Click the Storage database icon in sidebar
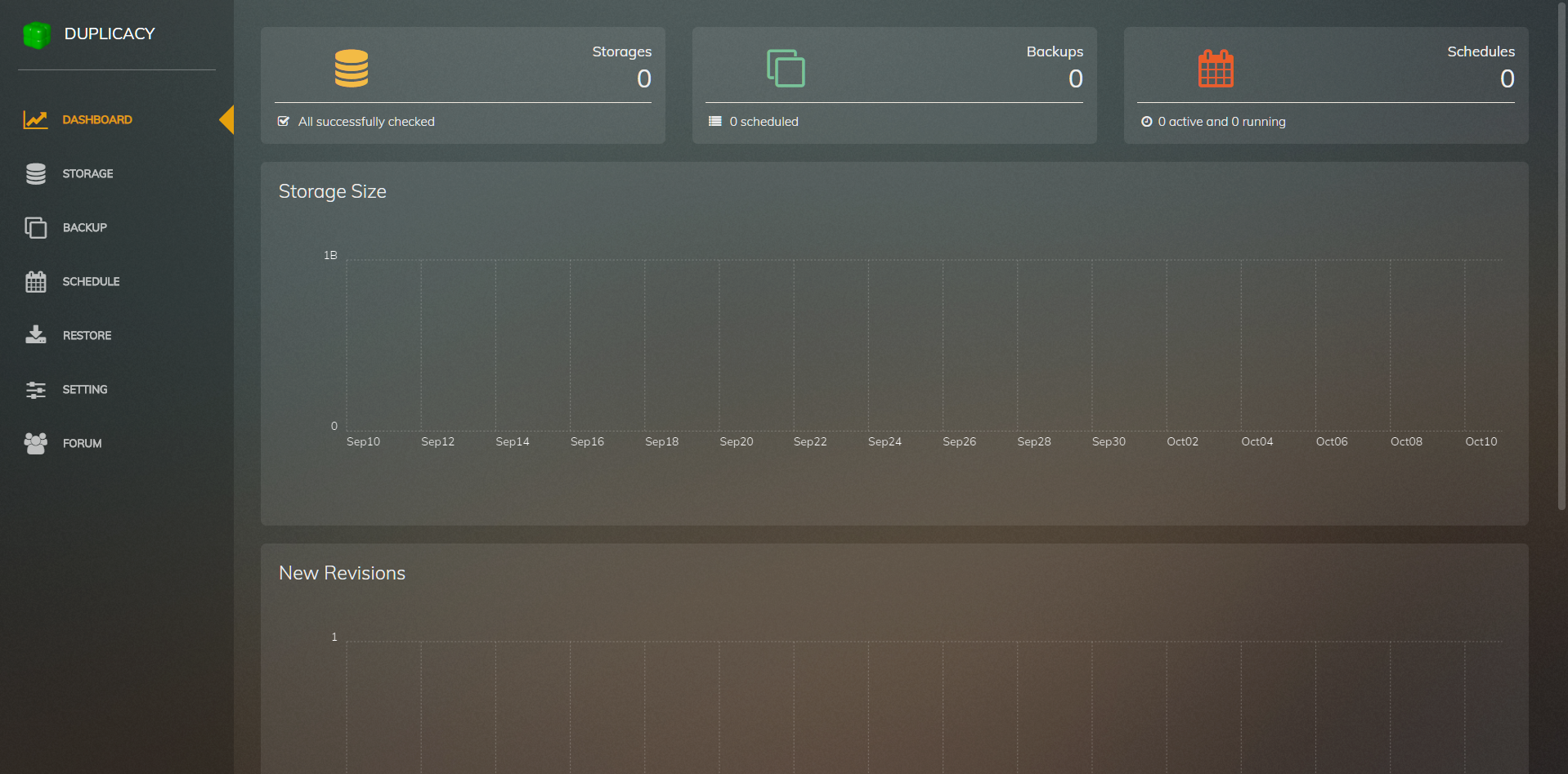 click(35, 174)
